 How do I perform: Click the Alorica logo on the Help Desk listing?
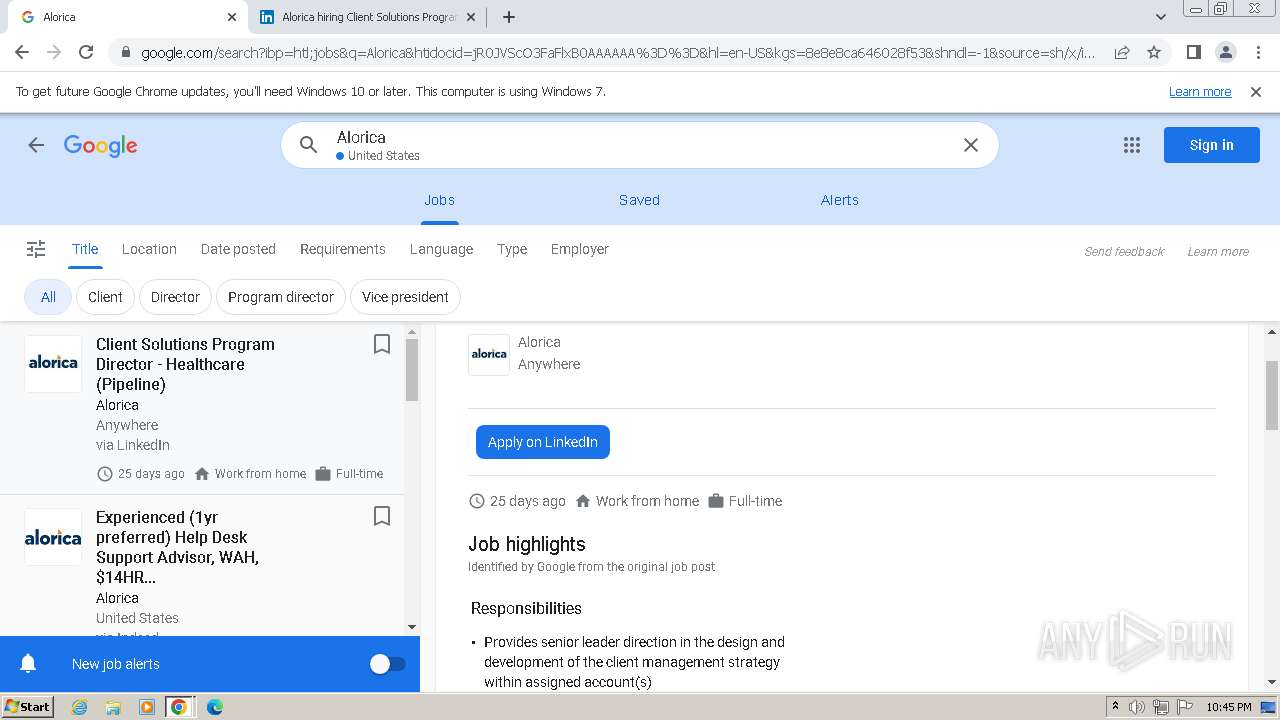53,537
